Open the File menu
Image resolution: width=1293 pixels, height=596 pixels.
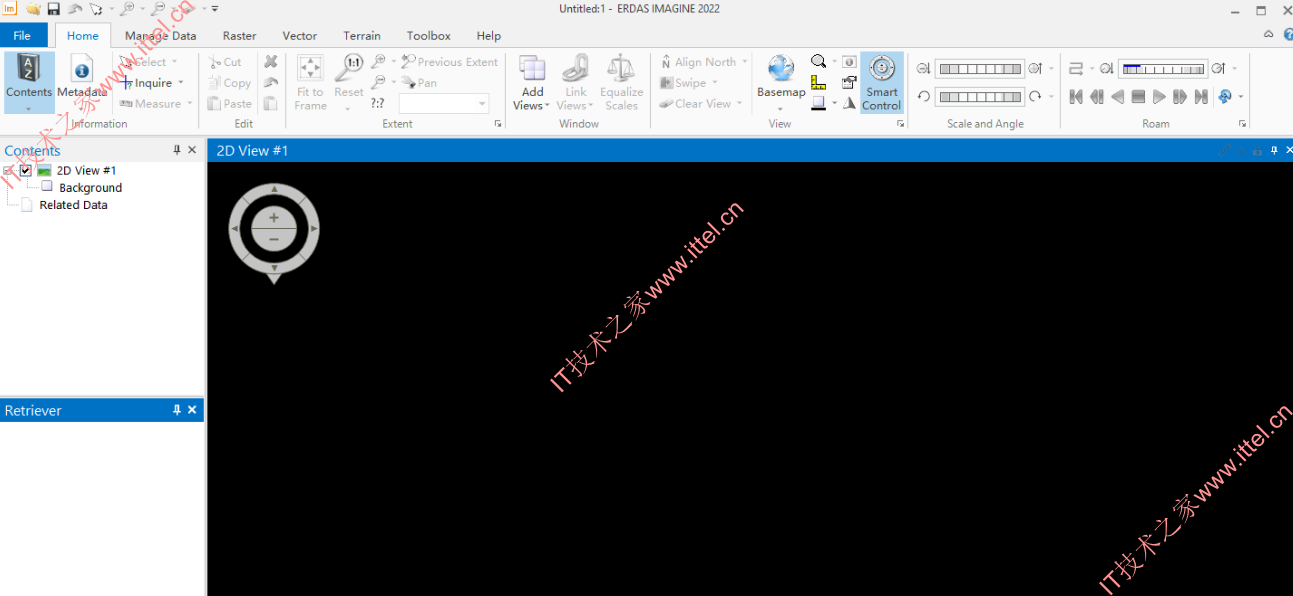tap(23, 35)
